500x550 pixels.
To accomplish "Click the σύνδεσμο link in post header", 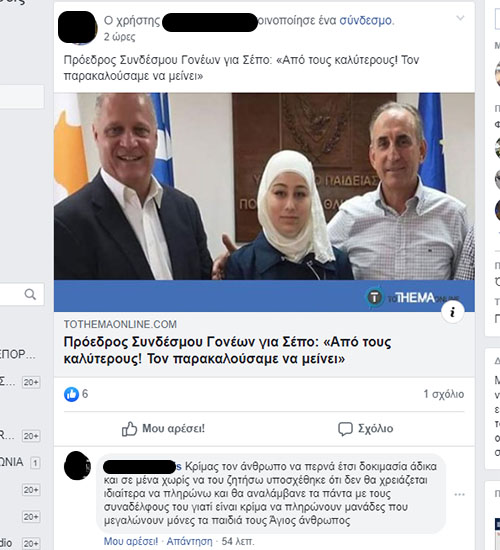I will tap(365, 20).
